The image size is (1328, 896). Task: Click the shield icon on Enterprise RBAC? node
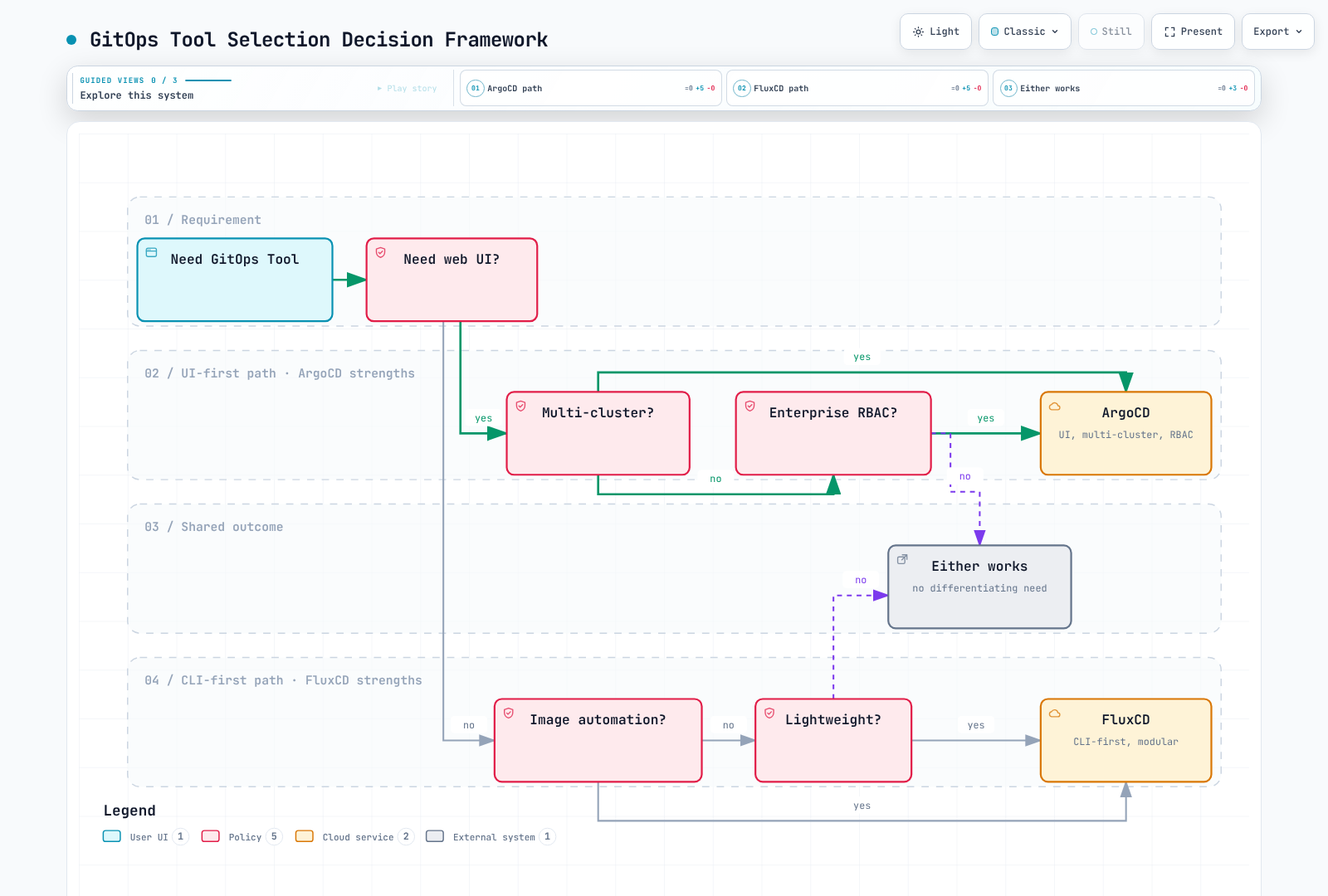coord(750,406)
